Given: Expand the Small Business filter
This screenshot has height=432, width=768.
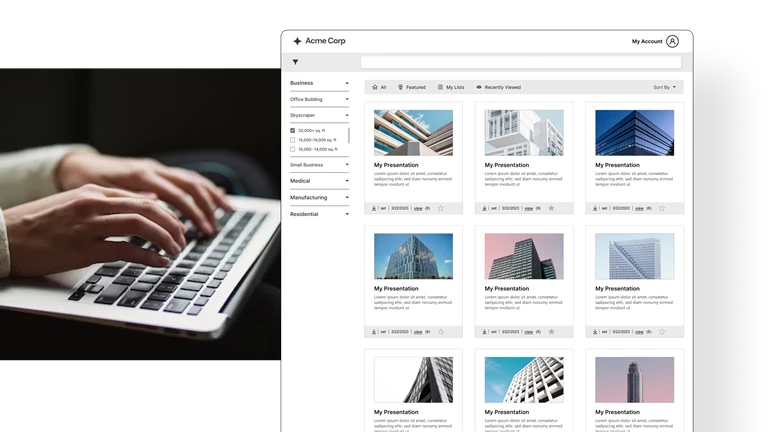Looking at the screenshot, I should pos(347,165).
